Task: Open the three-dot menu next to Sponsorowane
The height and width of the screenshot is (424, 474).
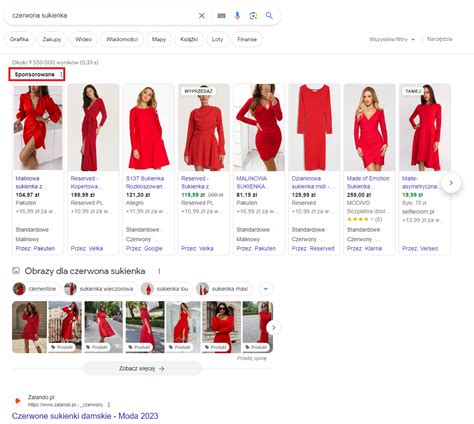Action: (61, 74)
